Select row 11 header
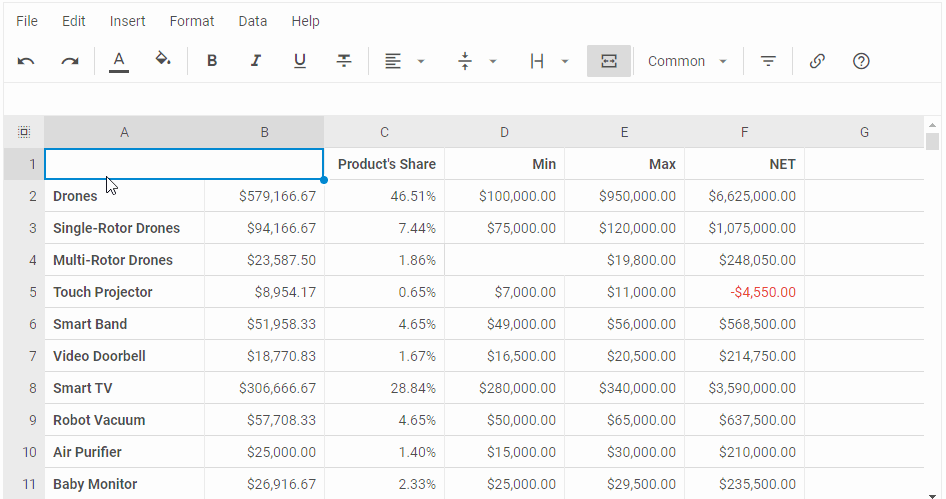The width and height of the screenshot is (946, 499). click(24, 484)
